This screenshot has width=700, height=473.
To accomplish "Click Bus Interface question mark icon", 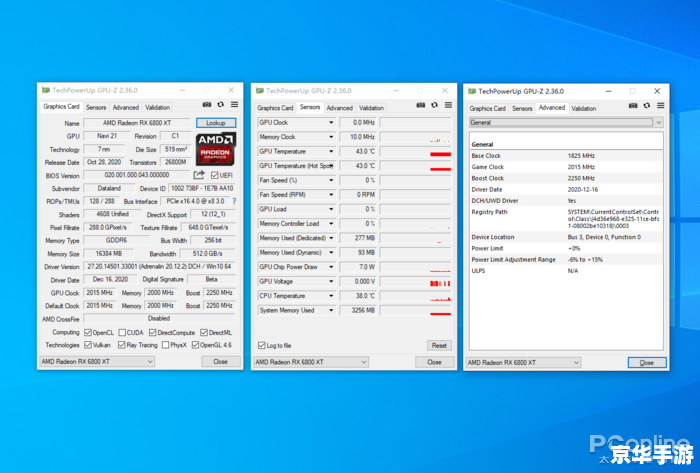I will click(x=234, y=201).
